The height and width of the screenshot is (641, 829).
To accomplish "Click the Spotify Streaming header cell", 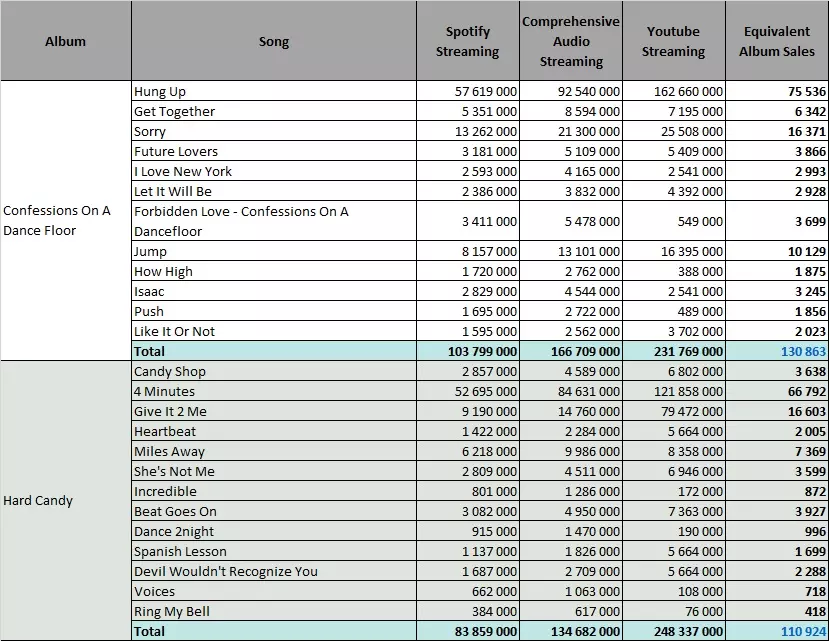I will [x=468, y=41].
